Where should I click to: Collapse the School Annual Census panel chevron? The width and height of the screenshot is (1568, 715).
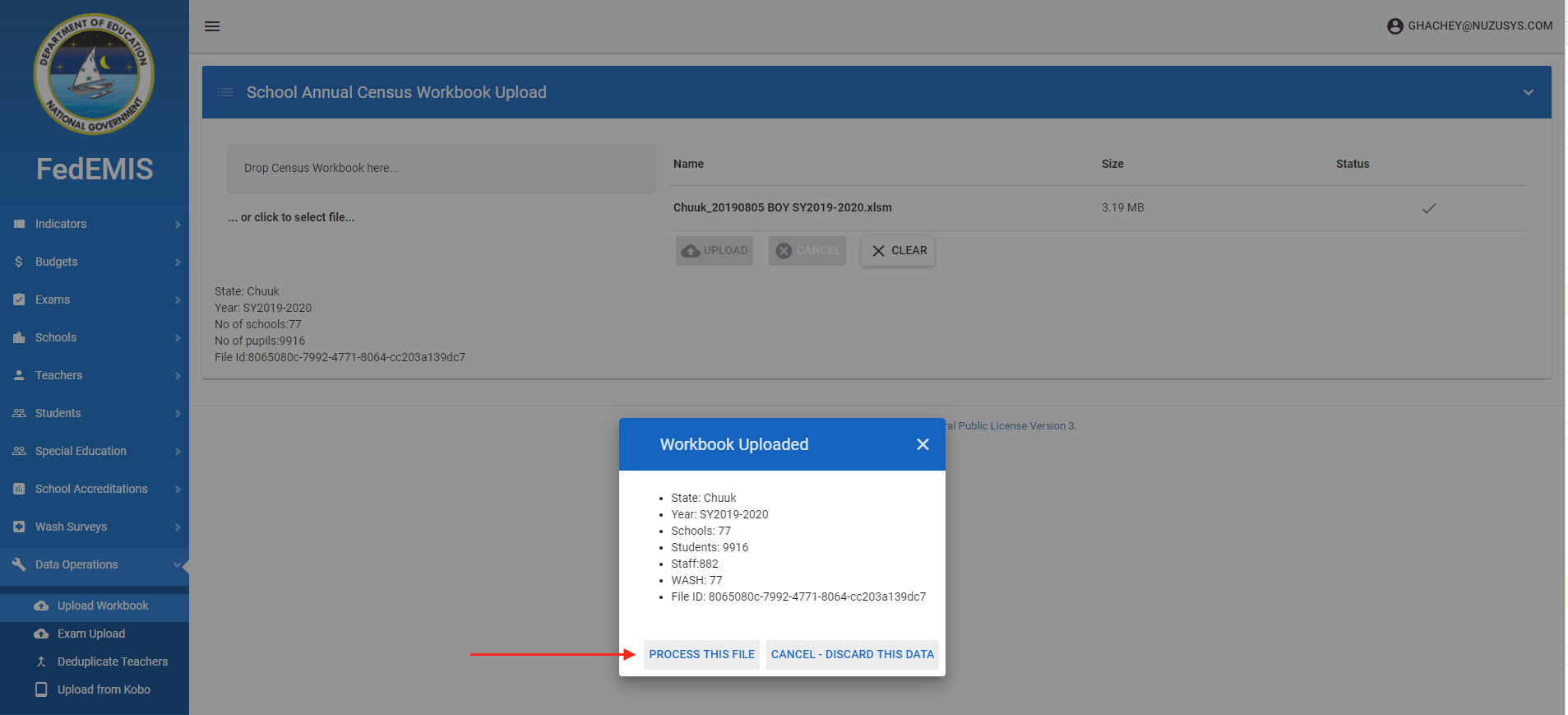coord(1528,92)
